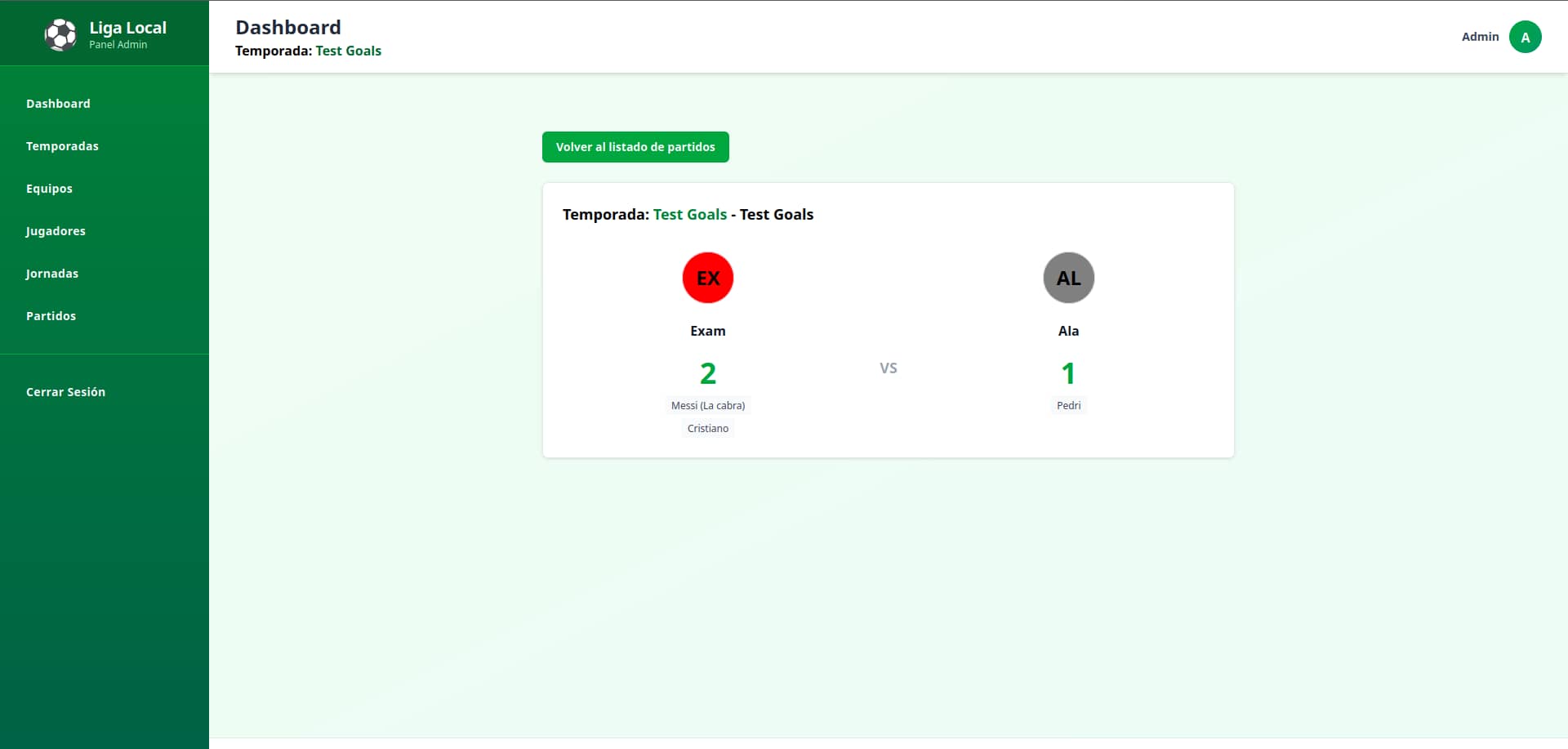Select Jornadas from the sidebar
Image resolution: width=1568 pixels, height=749 pixels.
coord(52,274)
